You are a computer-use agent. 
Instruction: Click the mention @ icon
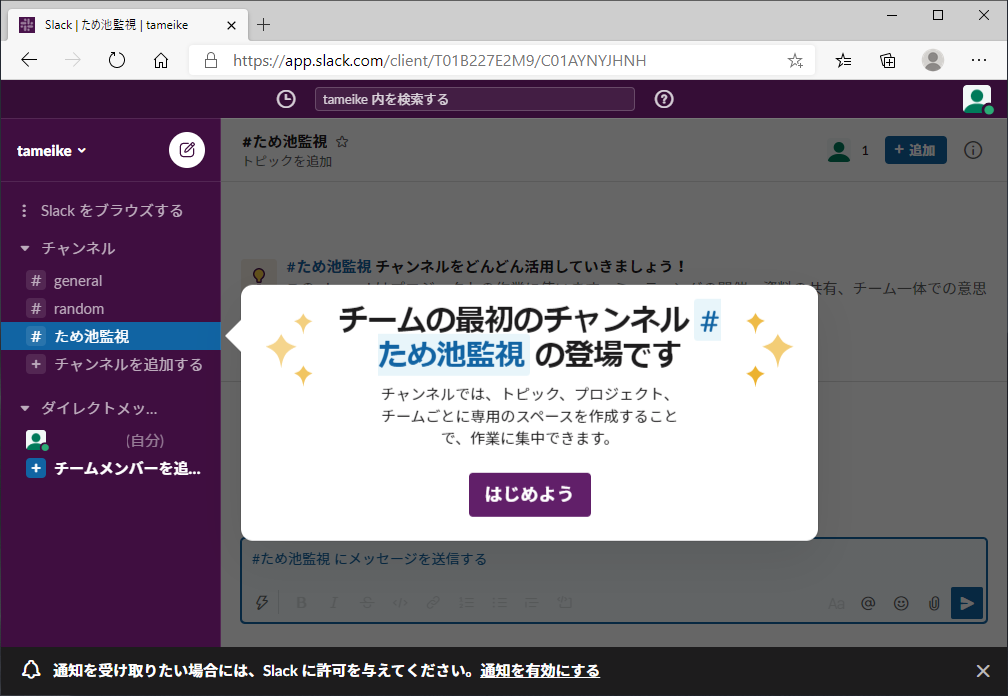click(868, 603)
